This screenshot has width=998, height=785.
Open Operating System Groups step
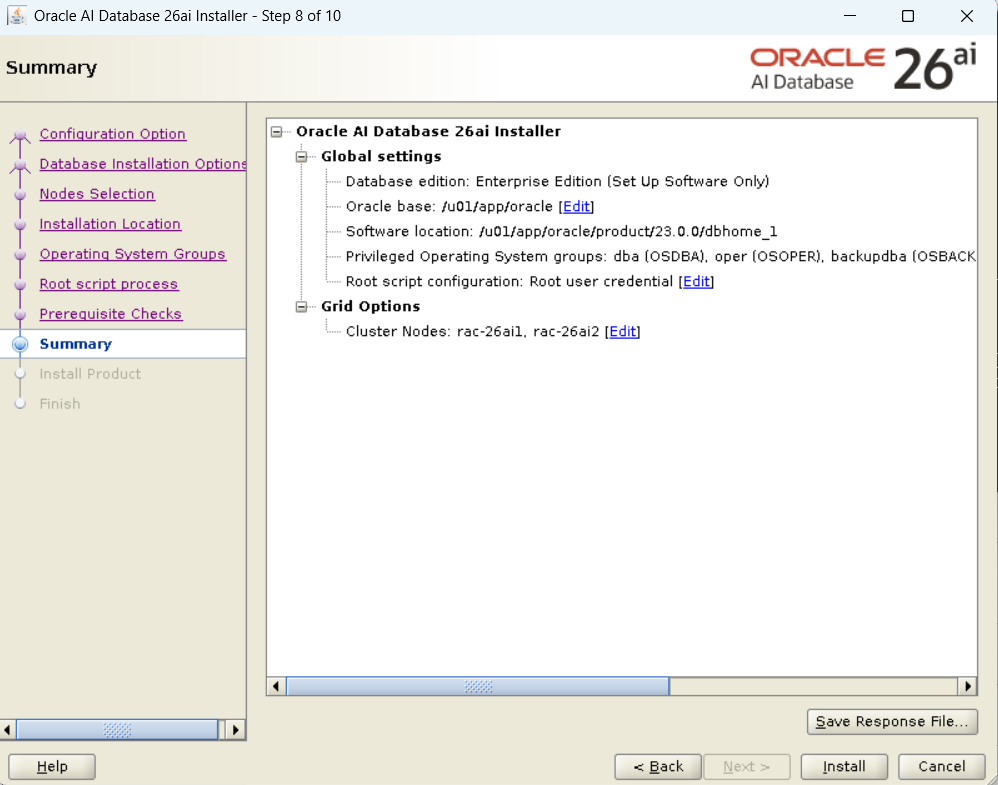[x=132, y=254]
